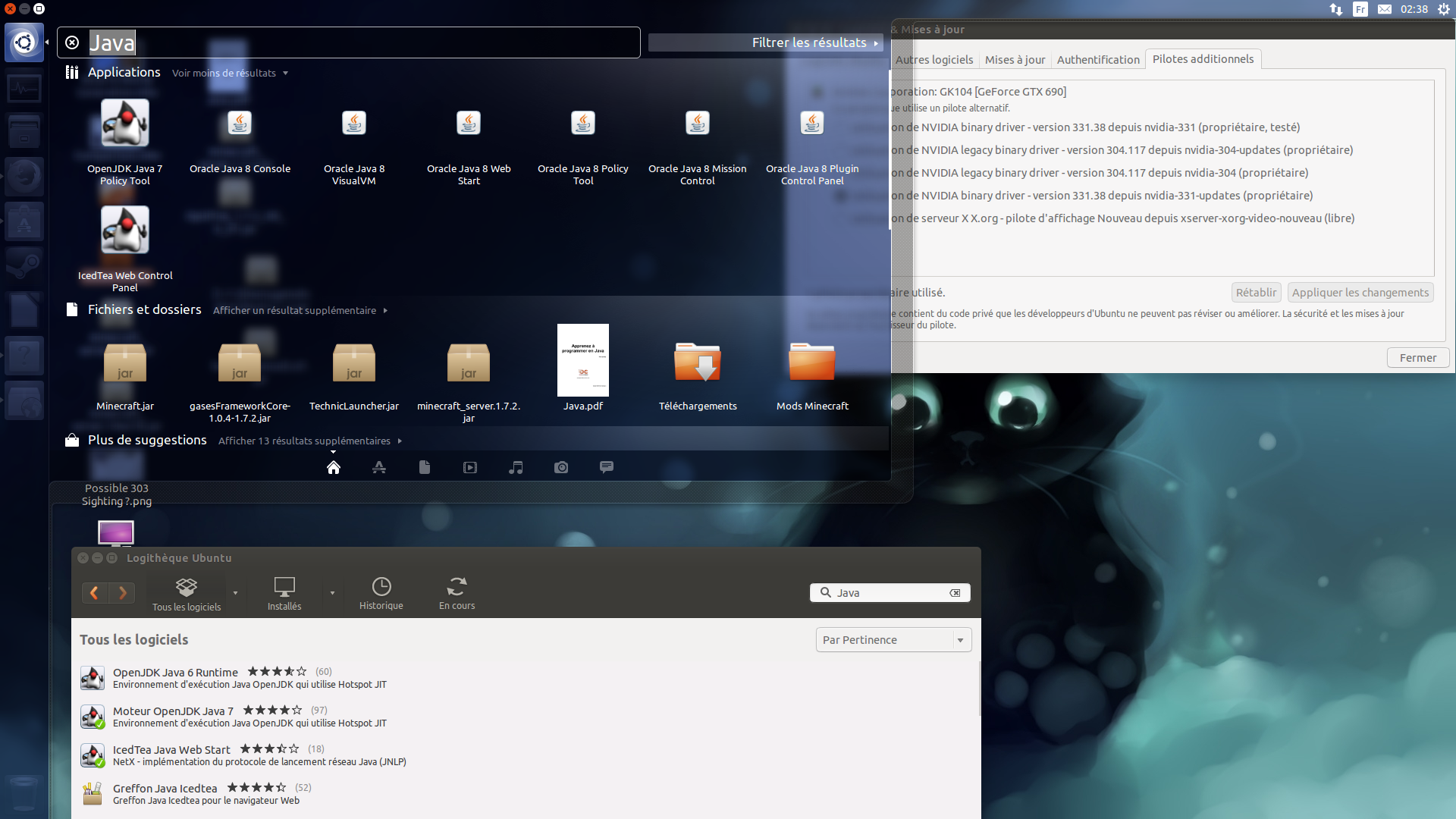Open the Par Pertinence sort dropdown

tap(893, 640)
